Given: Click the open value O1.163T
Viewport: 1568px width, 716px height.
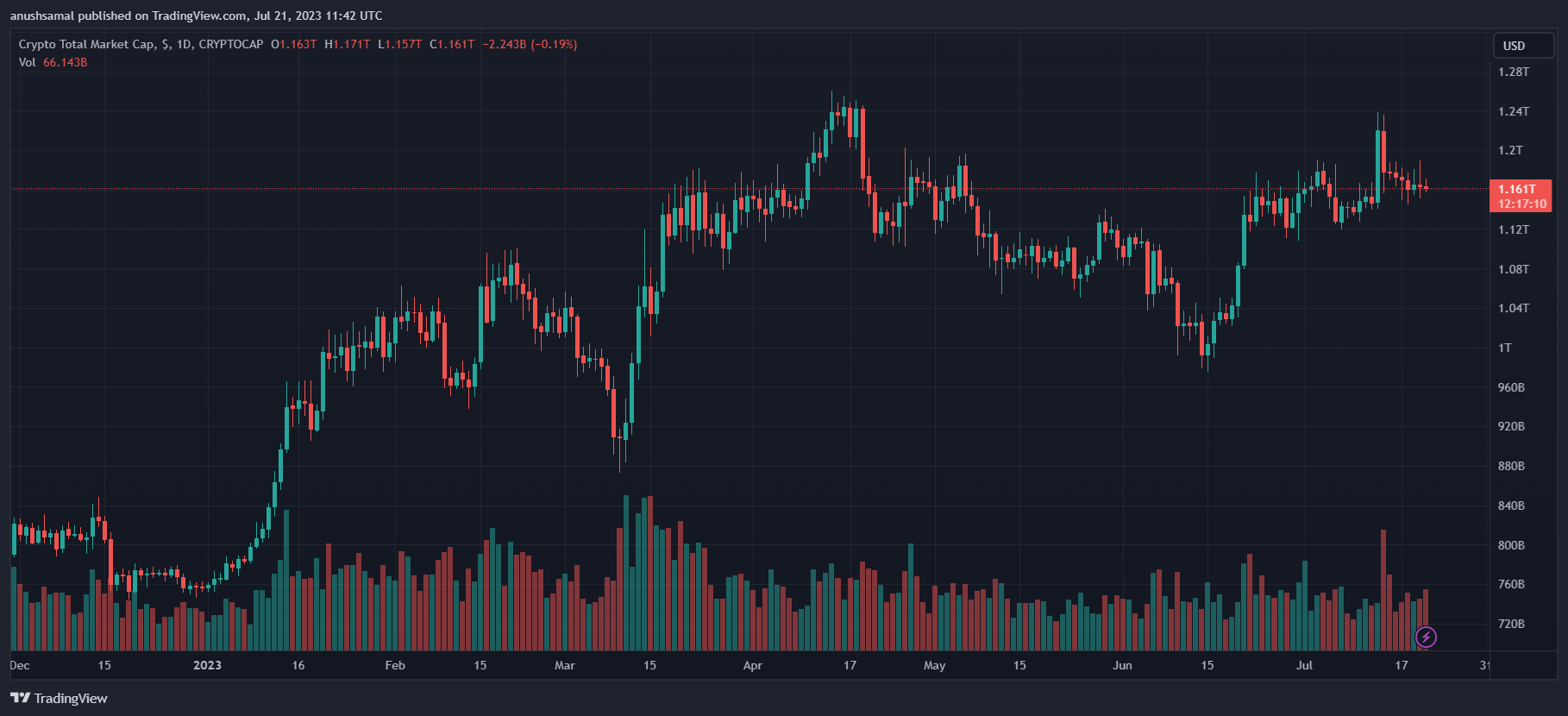Looking at the screenshot, I should click(293, 44).
